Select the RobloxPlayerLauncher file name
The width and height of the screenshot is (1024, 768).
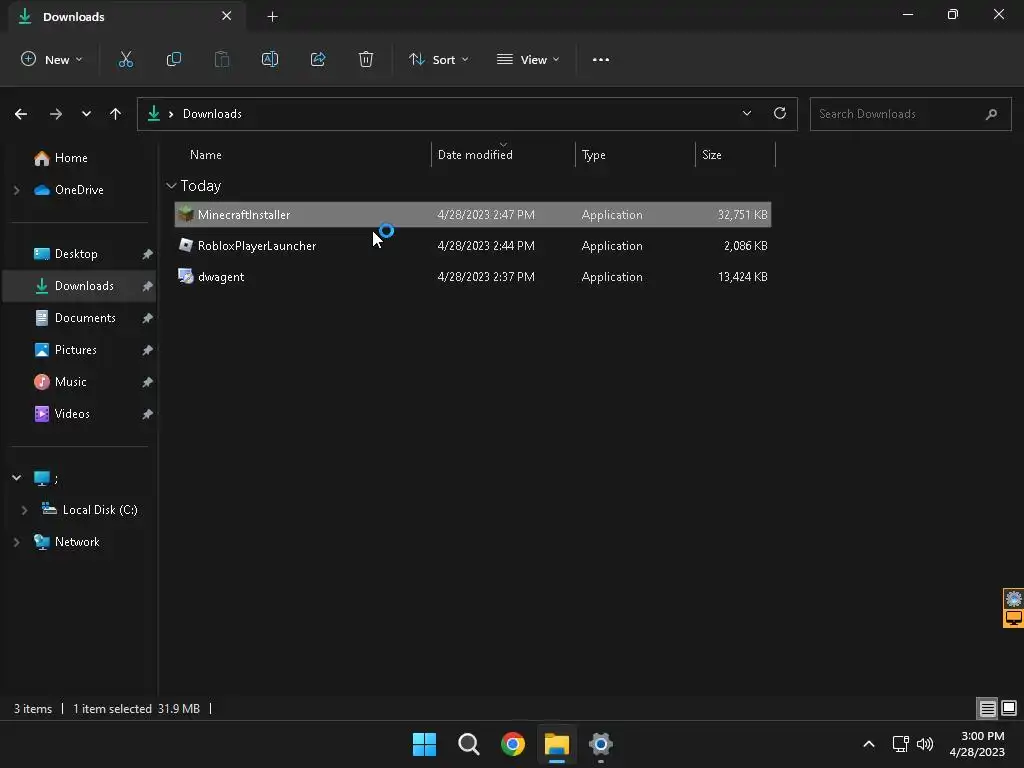[257, 246]
